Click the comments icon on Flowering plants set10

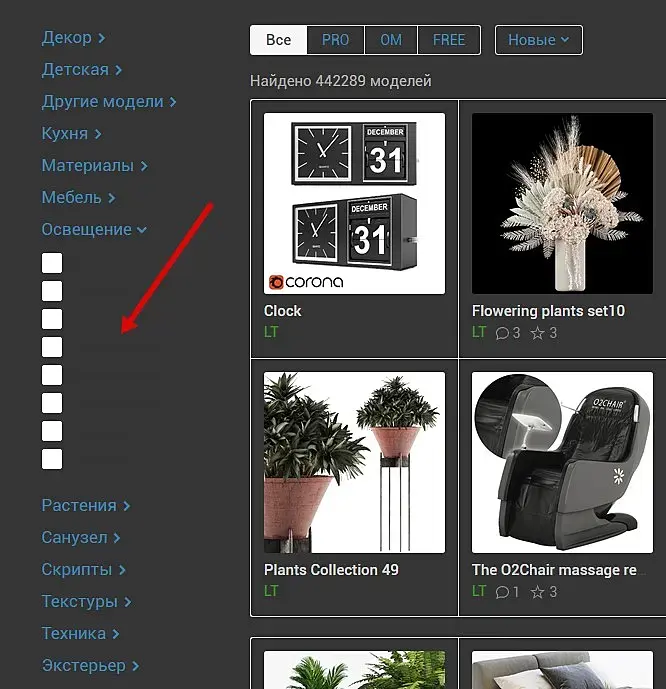pos(502,334)
